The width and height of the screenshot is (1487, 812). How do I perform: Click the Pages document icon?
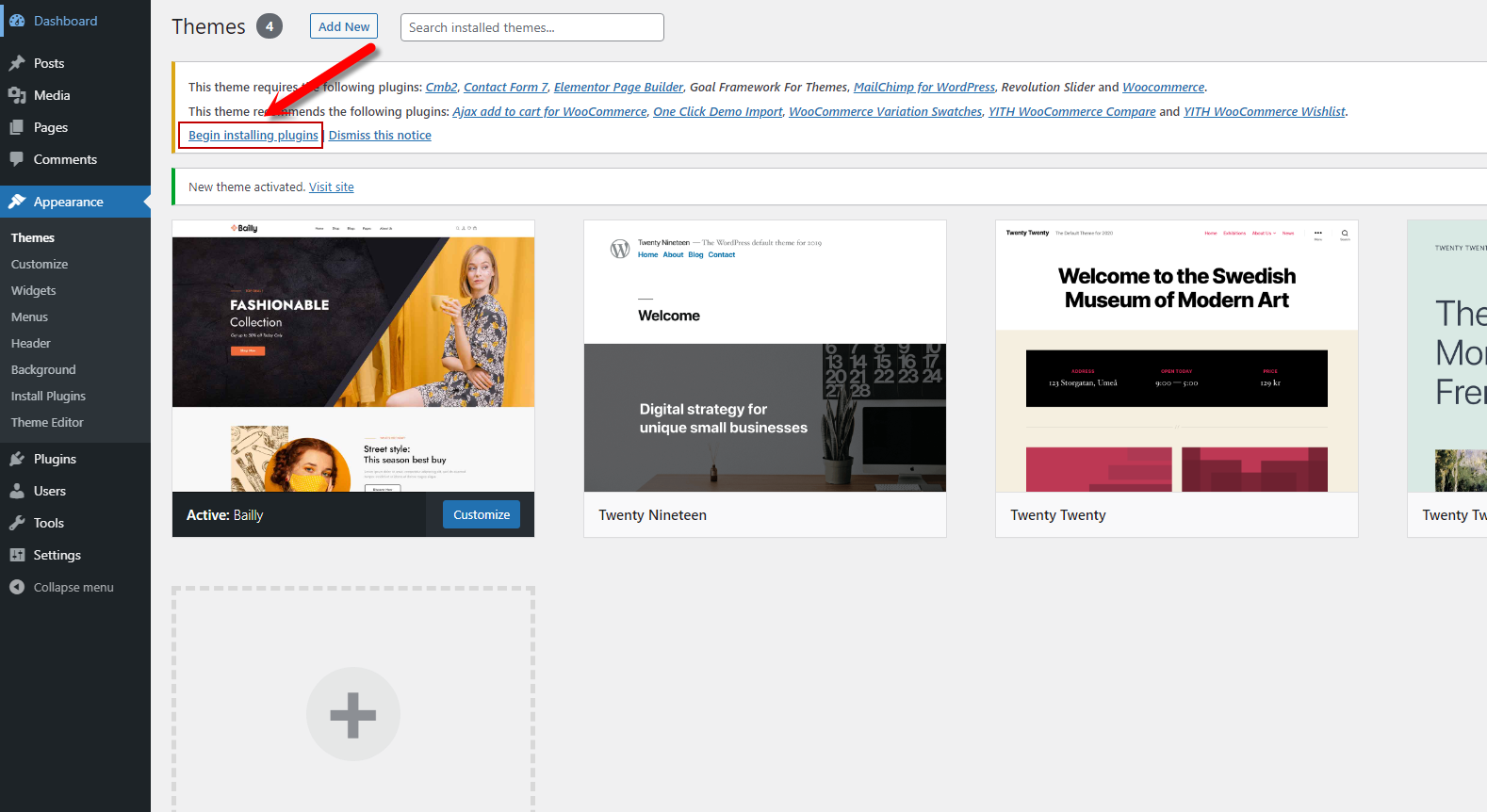tap(17, 127)
